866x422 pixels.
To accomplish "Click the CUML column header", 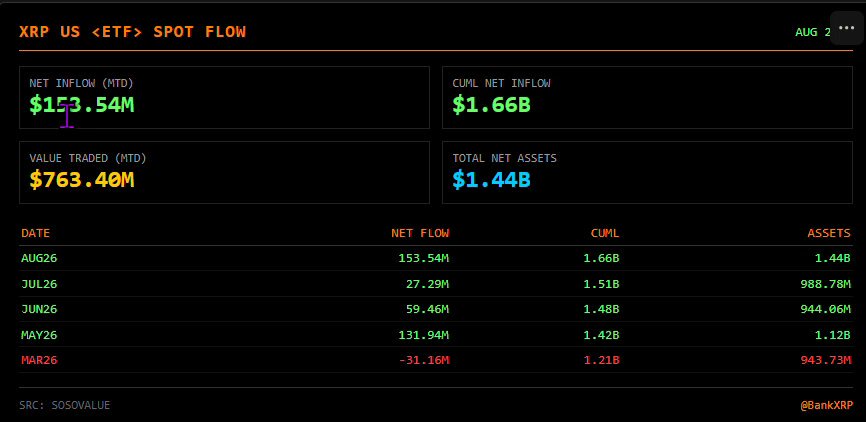I will [605, 233].
